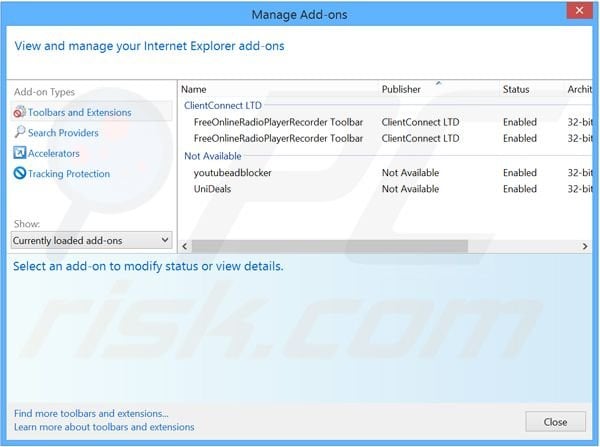
Task: Open Learn more about toolbars and extensions
Action: [104, 427]
